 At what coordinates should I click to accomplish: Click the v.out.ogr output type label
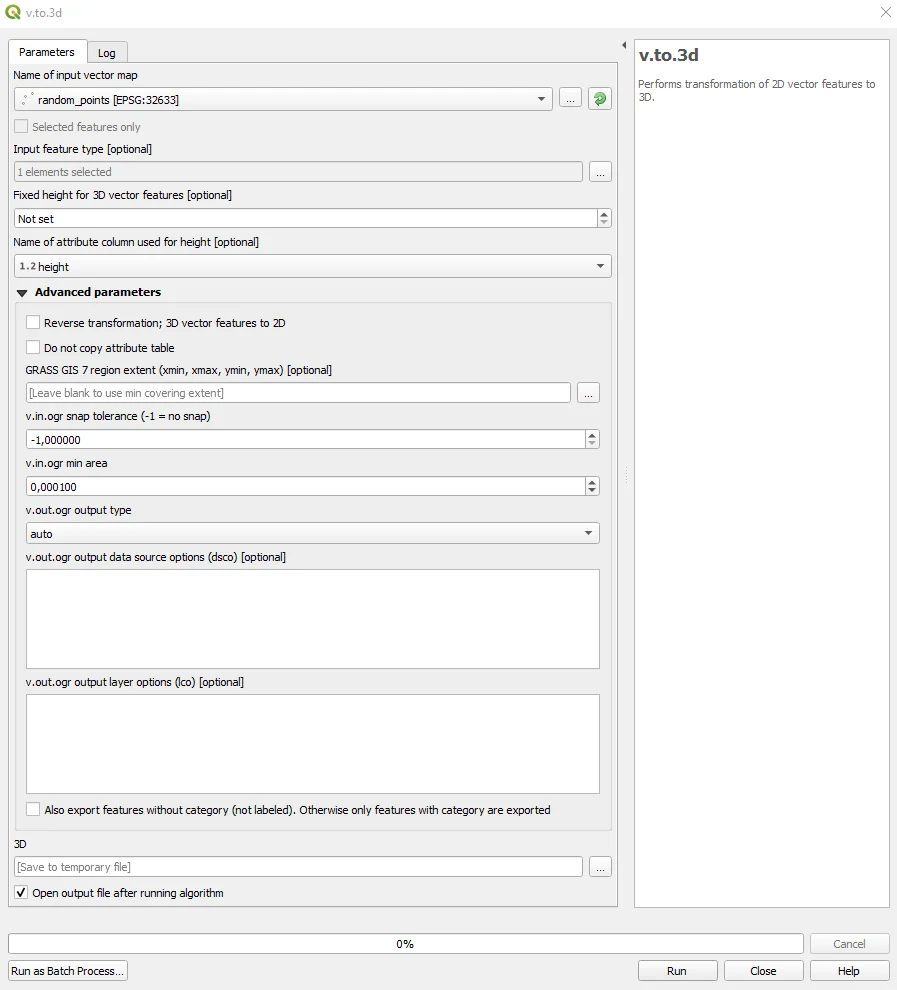coord(78,510)
